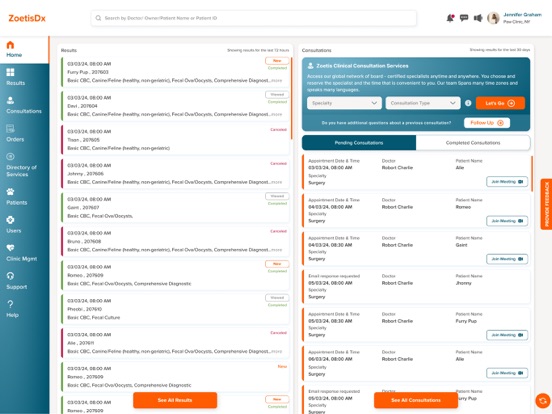The height and width of the screenshot is (414, 552).
Task: Open the Patients paw icon section
Action: [x=17, y=197]
